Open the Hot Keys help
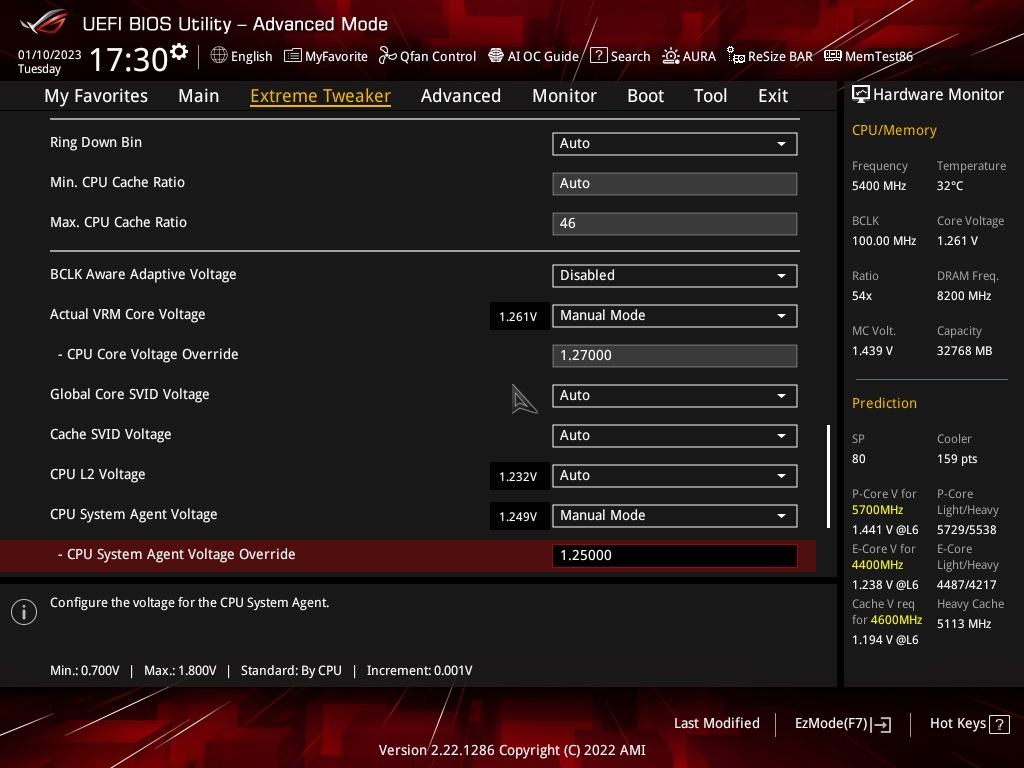The image size is (1024, 768). click(969, 724)
